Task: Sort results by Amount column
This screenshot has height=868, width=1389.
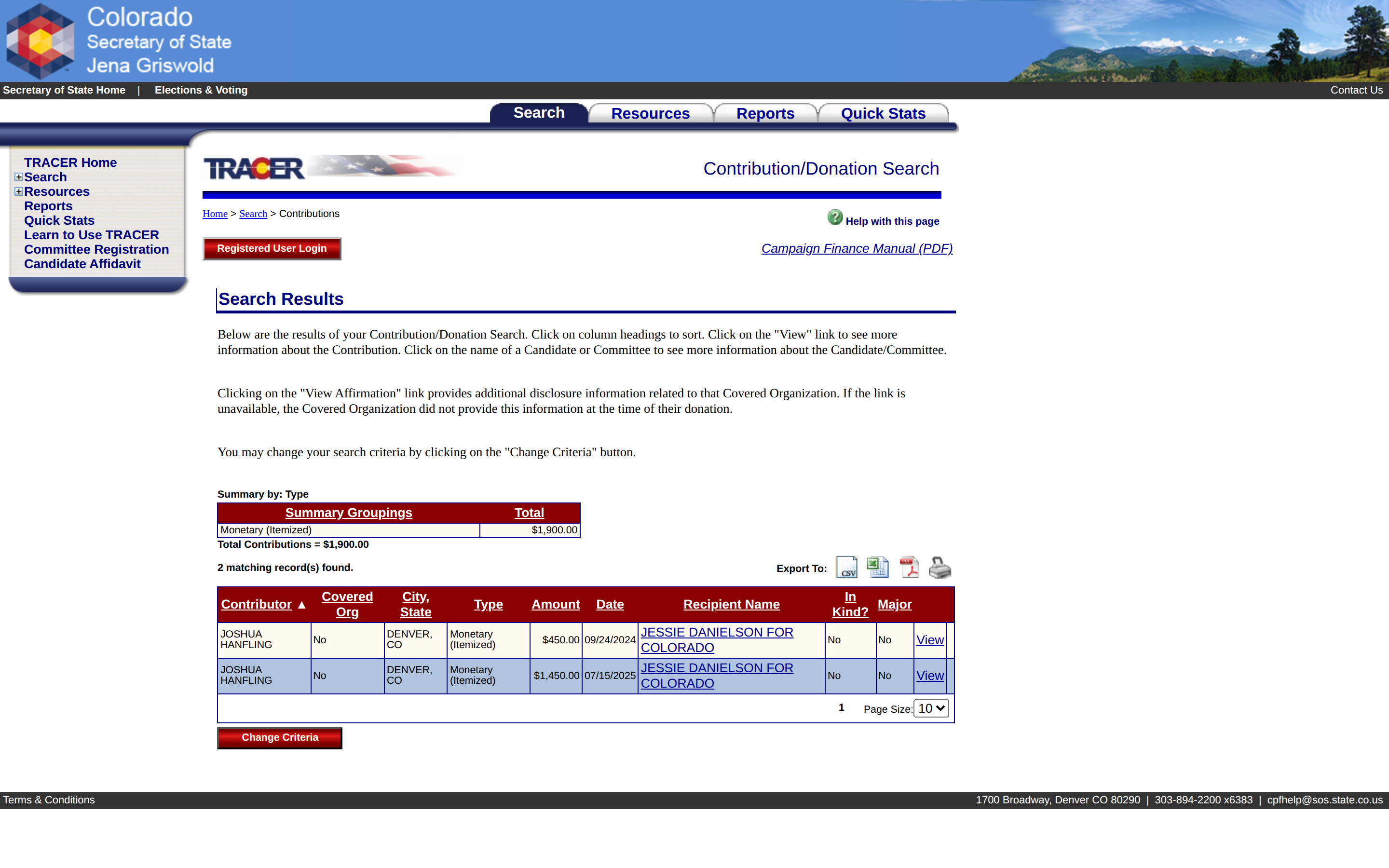Action: (x=556, y=605)
